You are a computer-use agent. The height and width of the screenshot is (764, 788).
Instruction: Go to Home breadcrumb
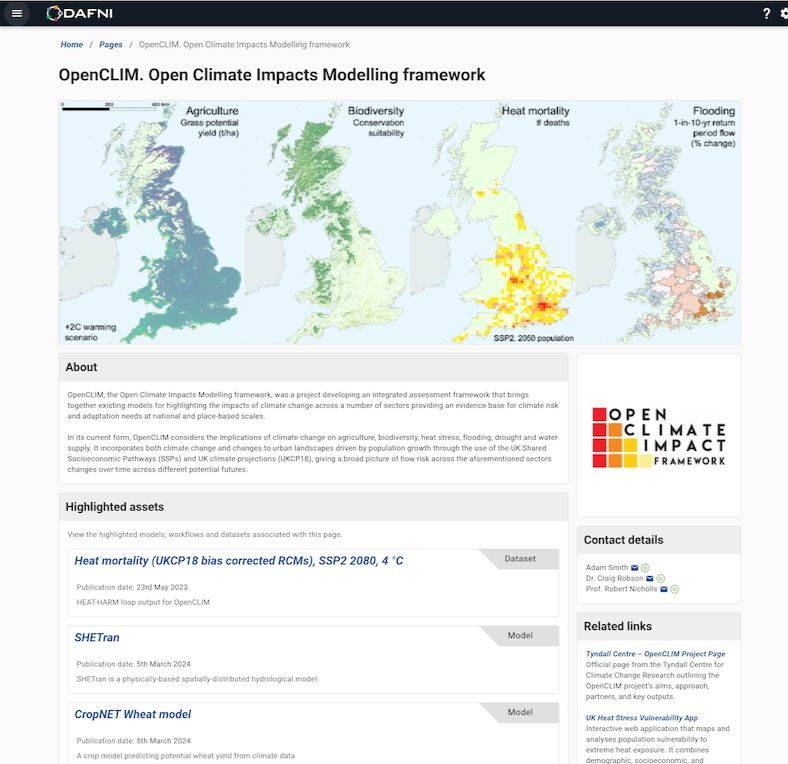pos(71,45)
